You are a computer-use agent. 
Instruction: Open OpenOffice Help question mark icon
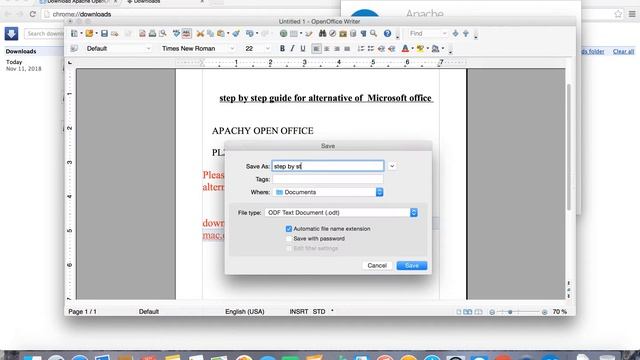pos(387,33)
